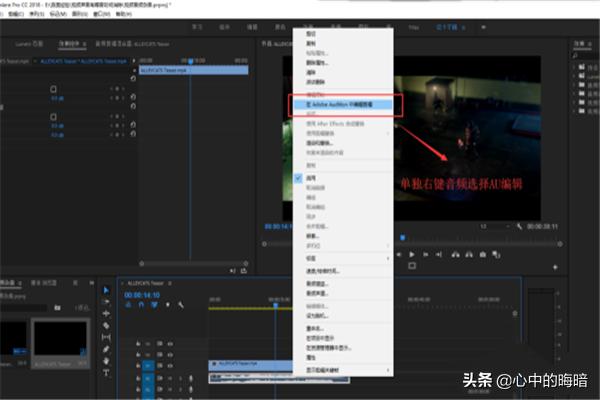Viewport: 600px width, 400px height.
Task: Select the Razor tool
Action: point(106,325)
